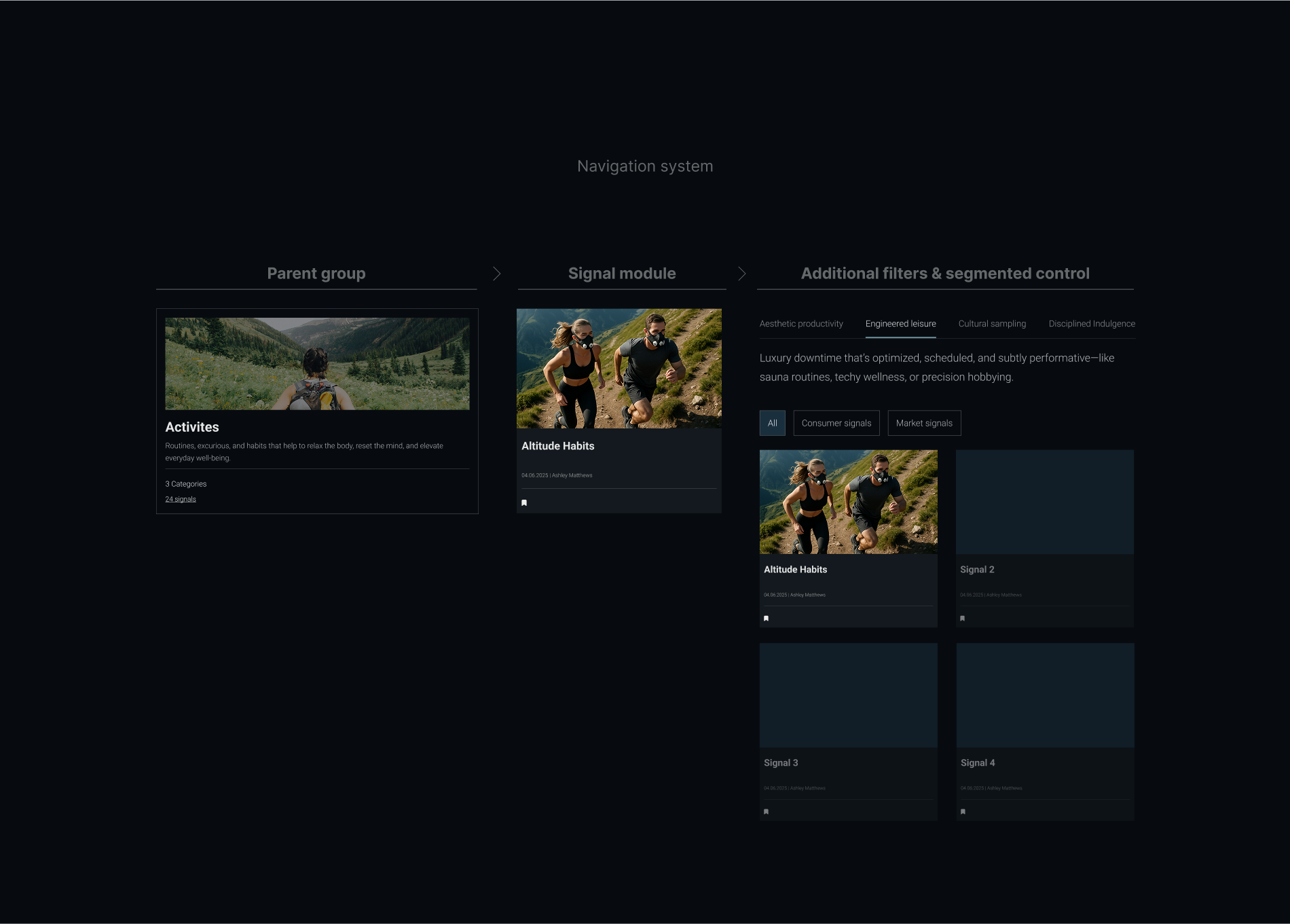1290x924 pixels.
Task: Bookmark the Signal 2 card
Action: (962, 618)
